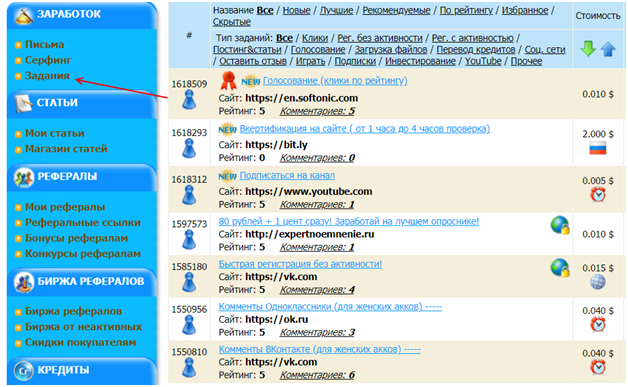Click the pawn icon for task 1618312
The height and width of the screenshot is (387, 628).
(x=189, y=195)
